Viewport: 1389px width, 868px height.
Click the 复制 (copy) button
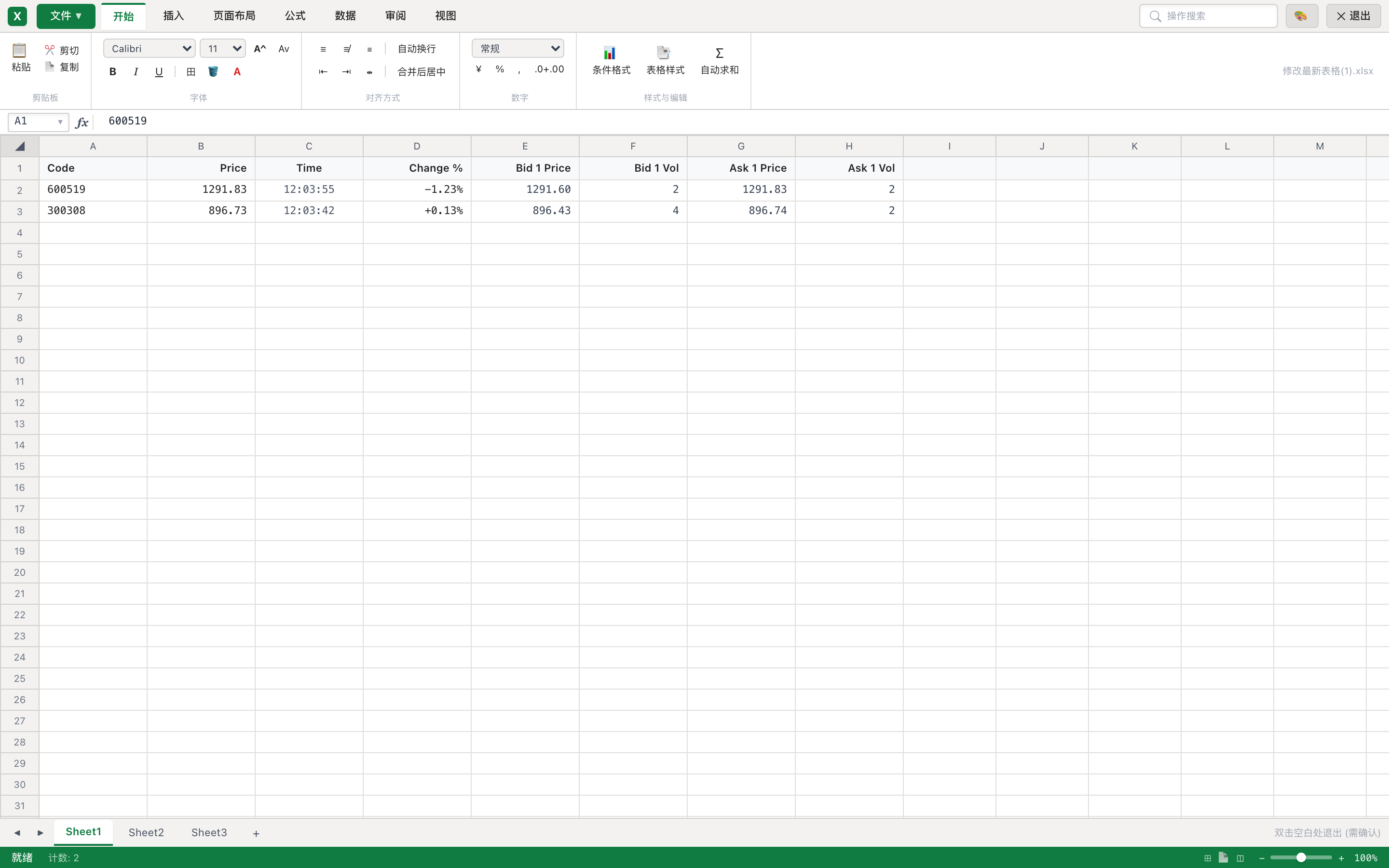[x=62, y=67]
